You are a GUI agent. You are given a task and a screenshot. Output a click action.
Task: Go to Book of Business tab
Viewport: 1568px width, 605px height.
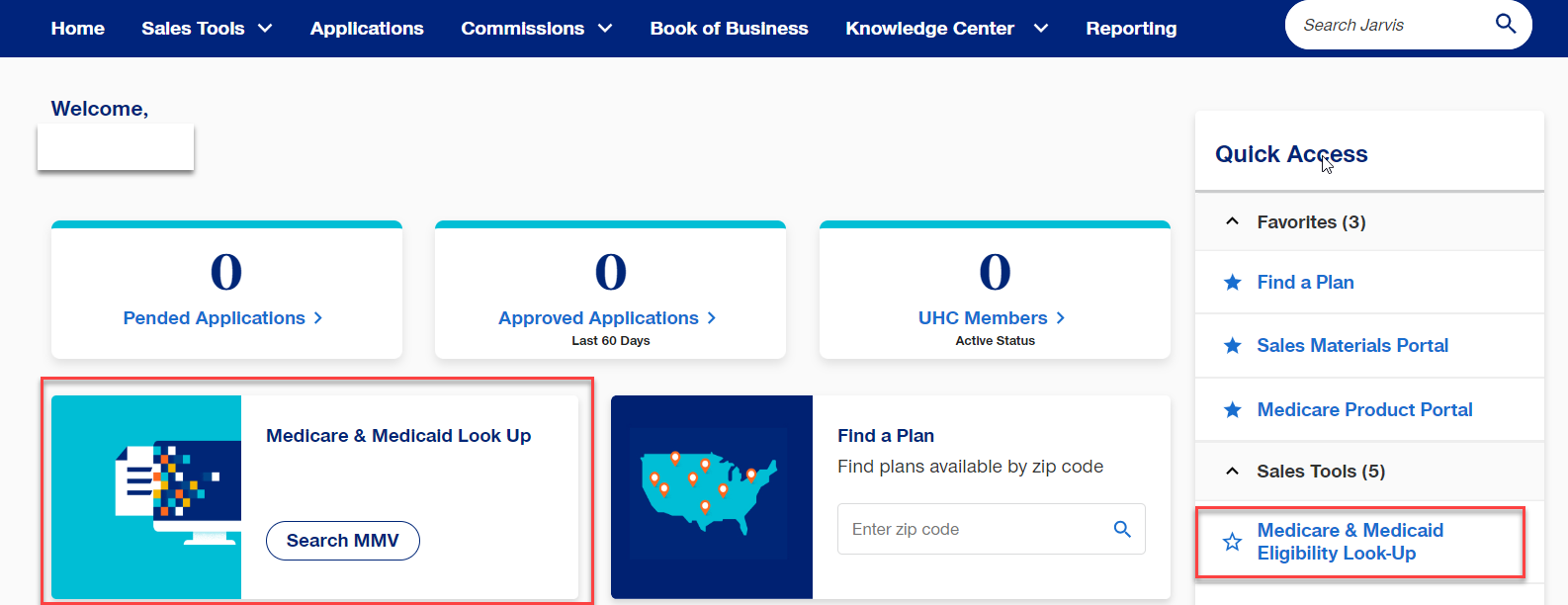click(729, 29)
